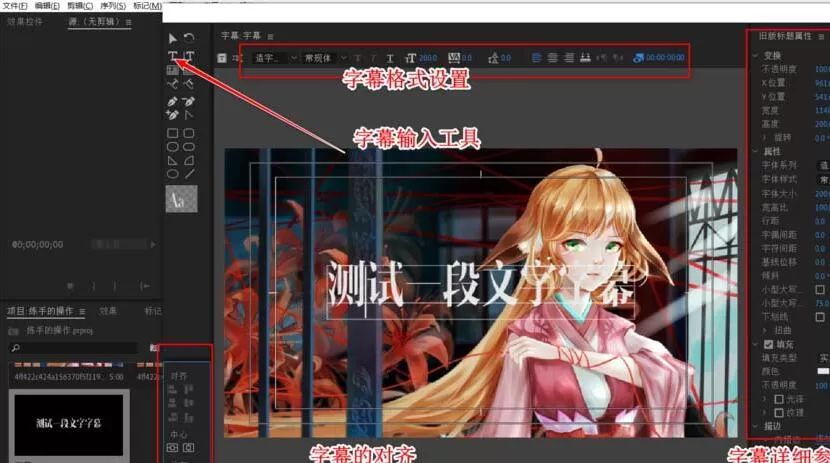Enable the 纹理 checkbox
Screen dimensions: 830x463
(x=779, y=413)
